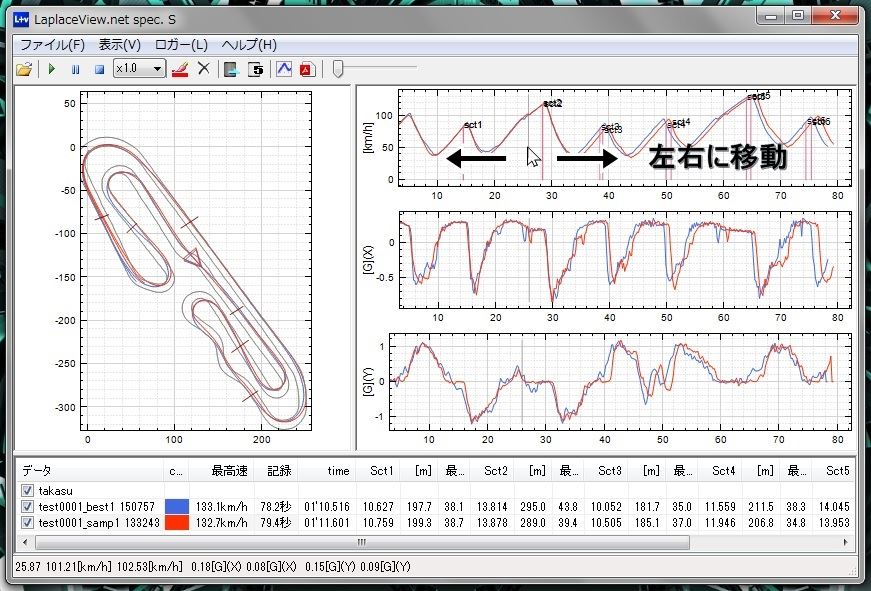The image size is (871, 591).
Task: Click the Sct2 column header
Action: (491, 471)
